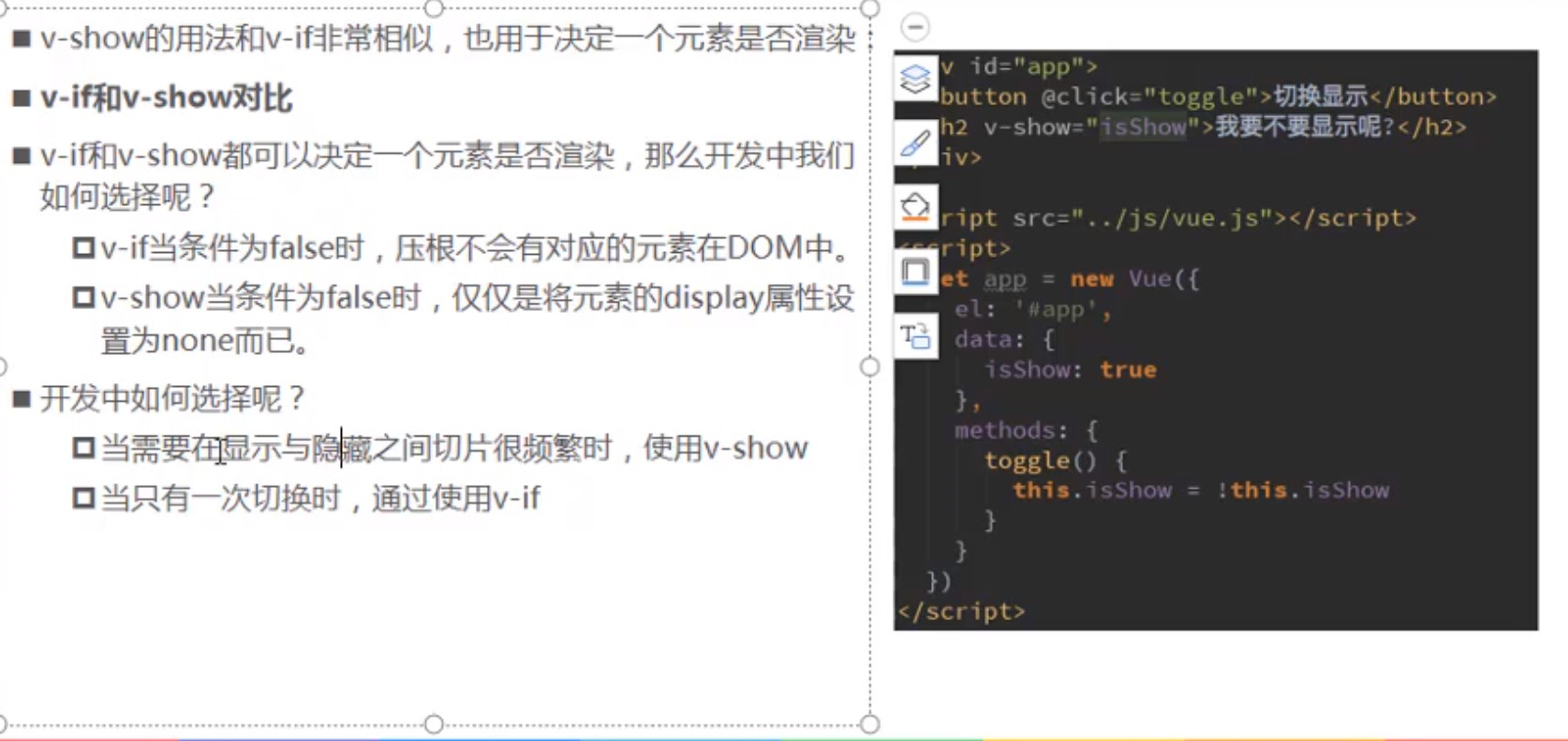Click the text "如何选择呢？"

coord(129,197)
